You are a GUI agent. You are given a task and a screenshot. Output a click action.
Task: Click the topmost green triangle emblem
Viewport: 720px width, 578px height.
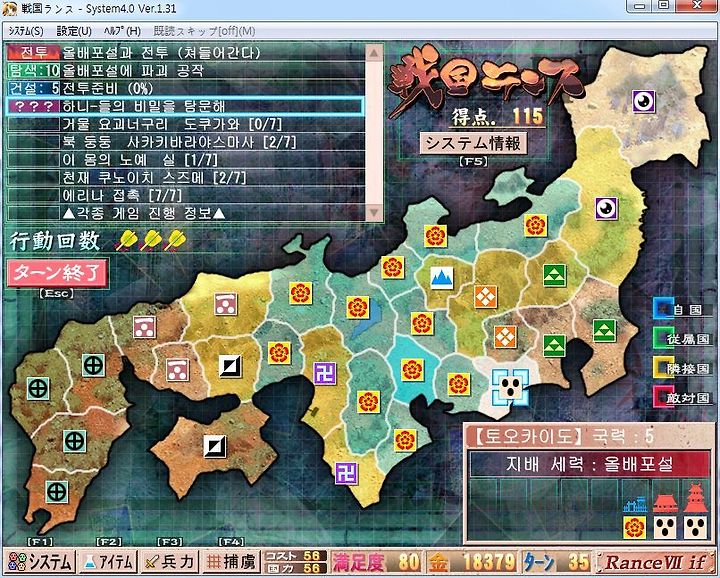pos(554,275)
